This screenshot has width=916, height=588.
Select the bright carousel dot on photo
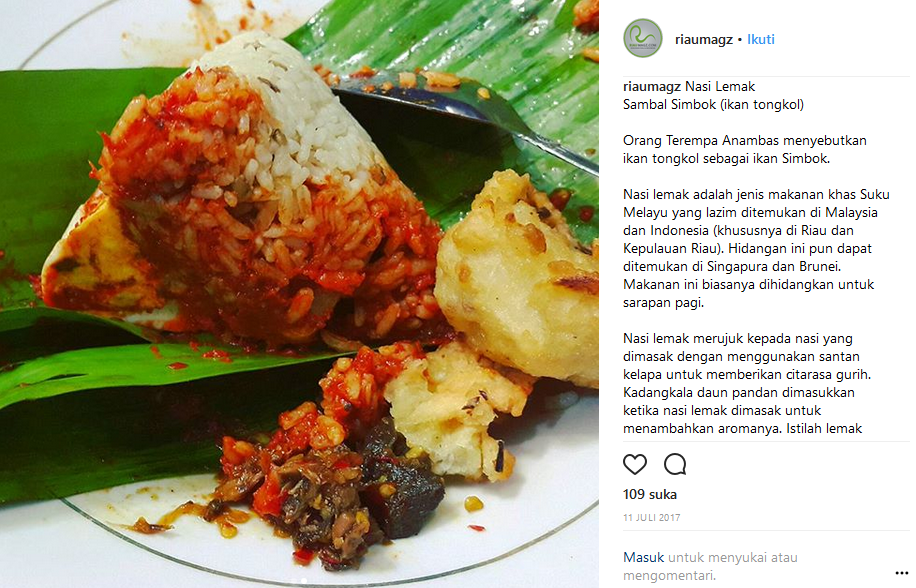(x=304, y=582)
